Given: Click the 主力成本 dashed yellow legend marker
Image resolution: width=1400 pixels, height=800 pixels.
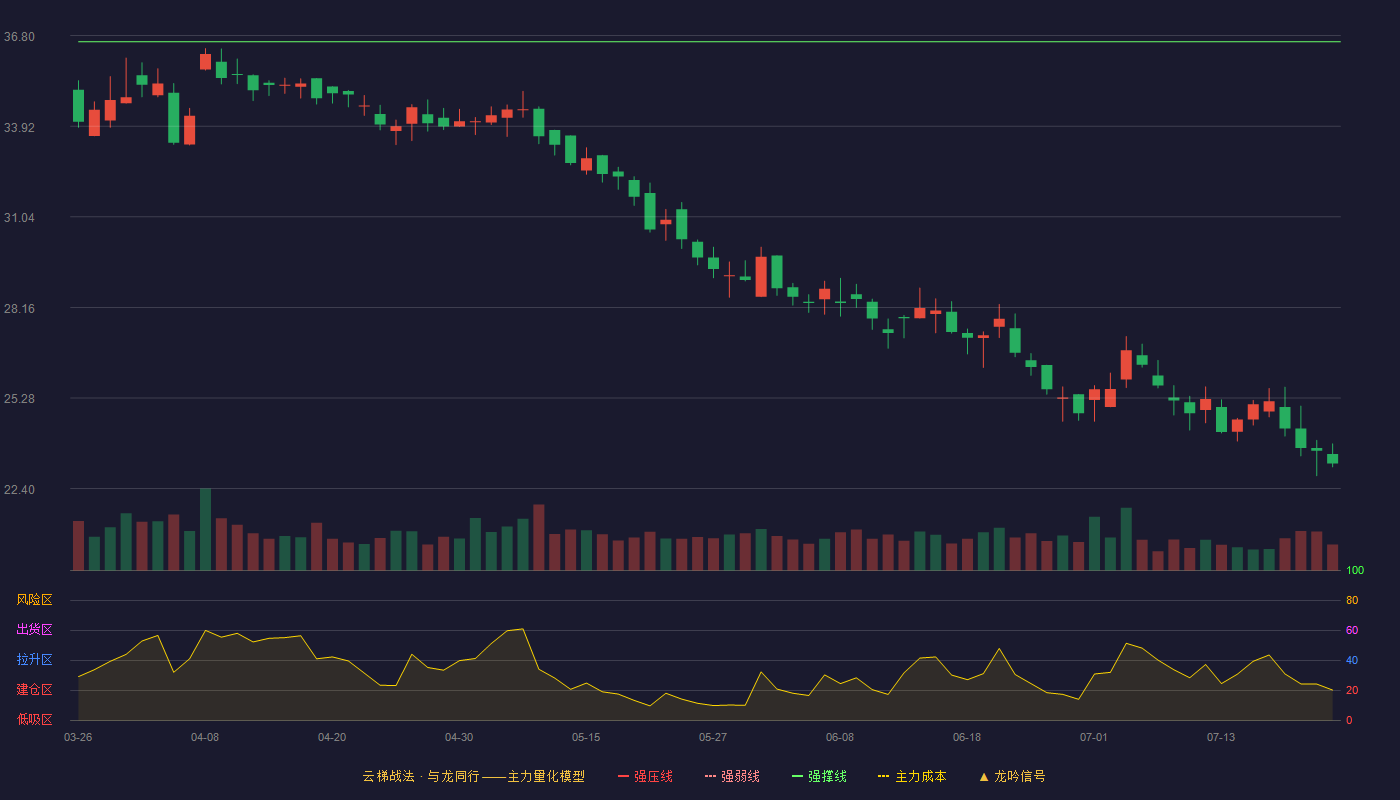Looking at the screenshot, I should click(x=883, y=776).
